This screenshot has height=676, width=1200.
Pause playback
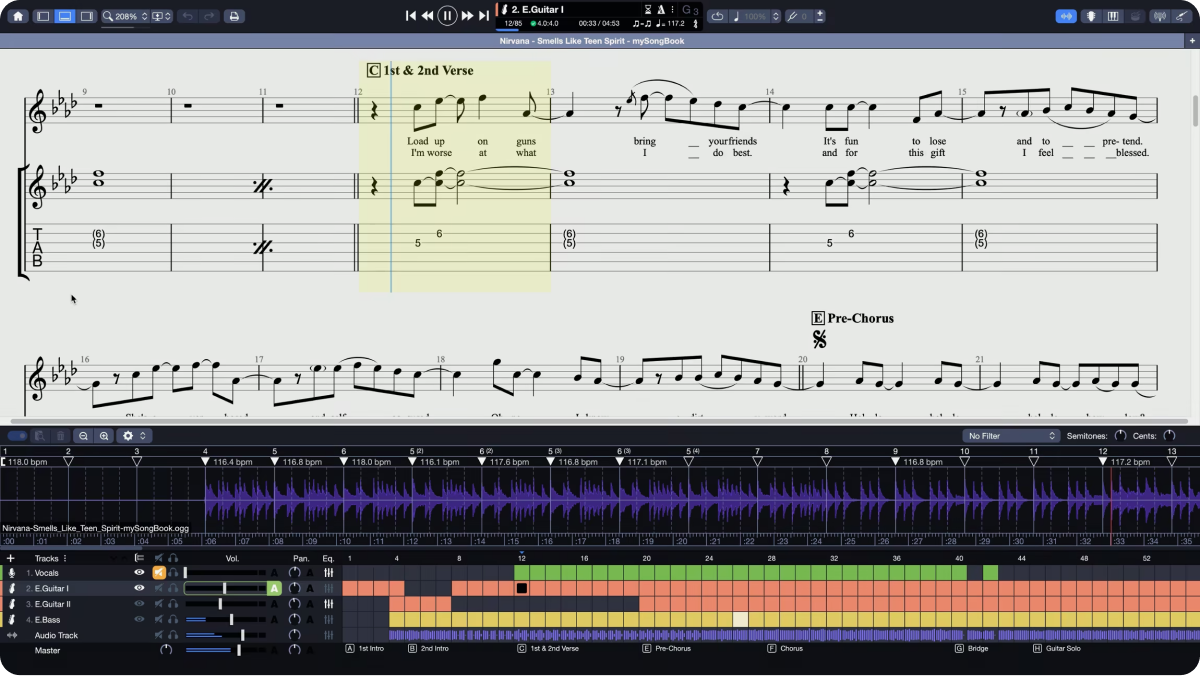click(x=447, y=16)
